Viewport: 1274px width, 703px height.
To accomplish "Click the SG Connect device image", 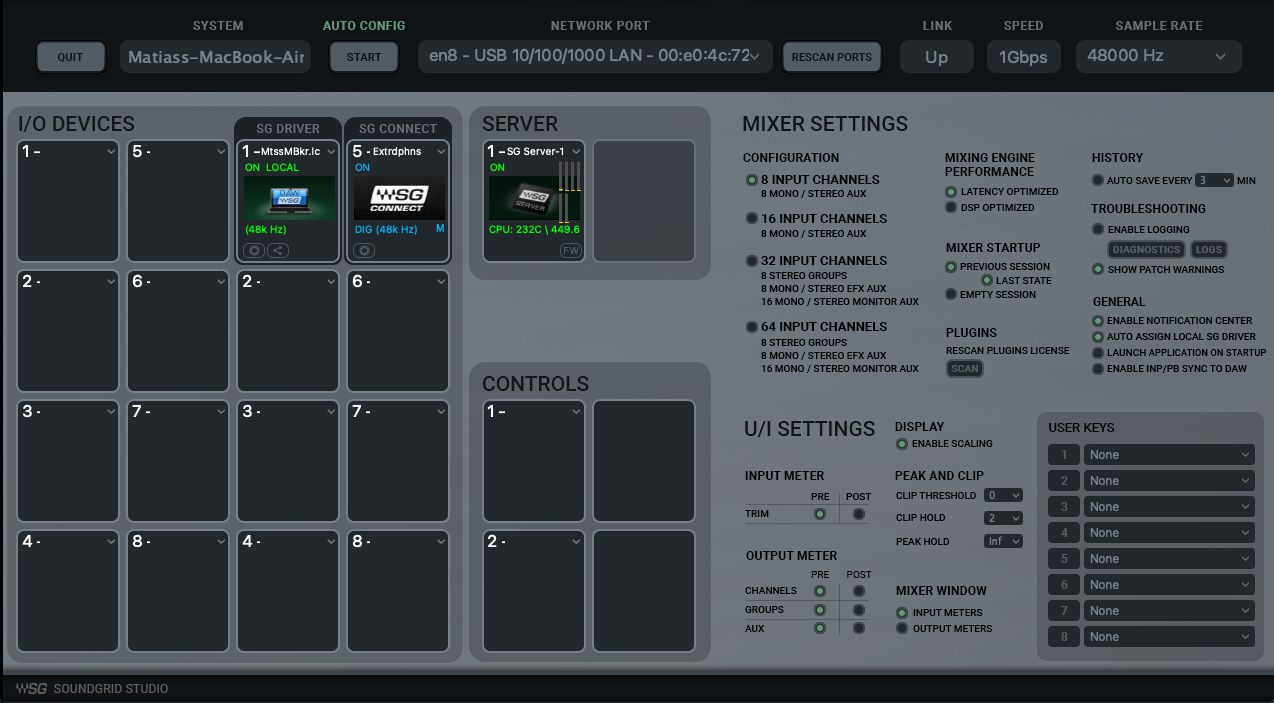I will pyautogui.click(x=399, y=198).
